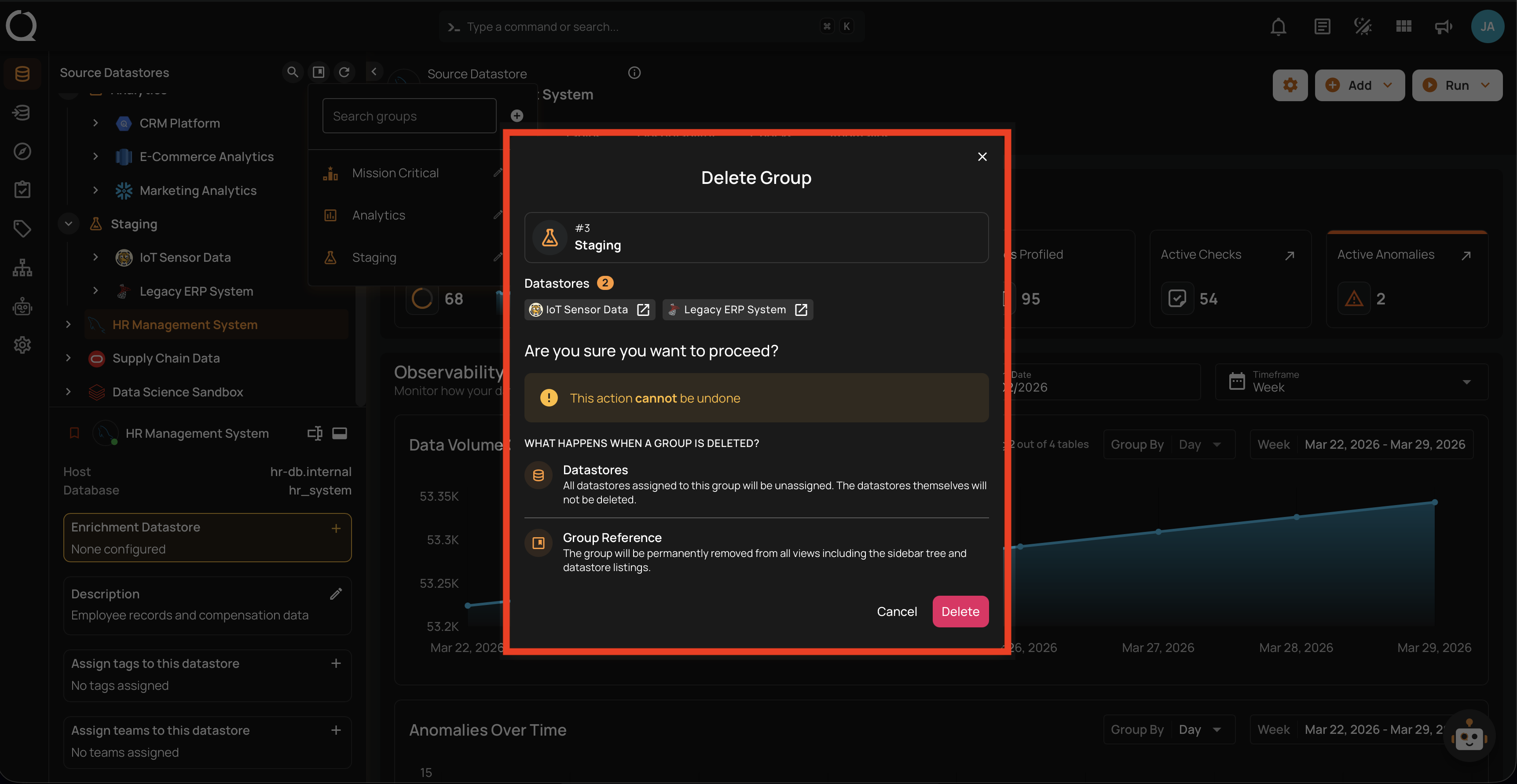Click the notifications bell icon
The height and width of the screenshot is (784, 1517).
click(x=1278, y=26)
